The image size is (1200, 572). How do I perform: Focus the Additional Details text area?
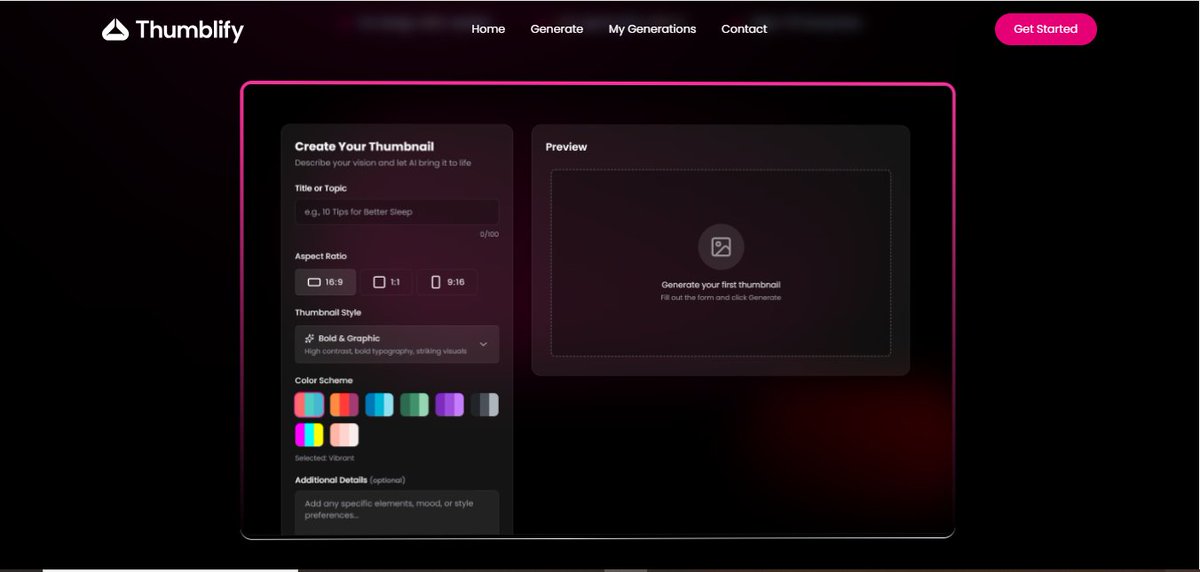click(x=397, y=511)
